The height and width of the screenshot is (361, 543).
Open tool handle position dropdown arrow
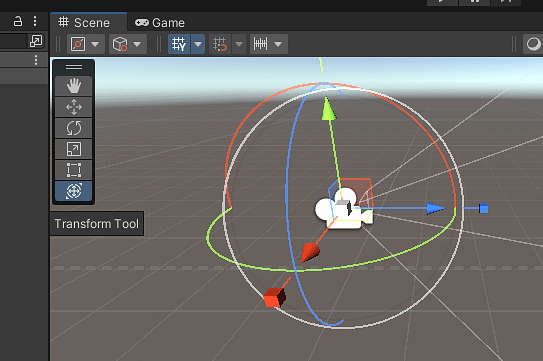96,44
